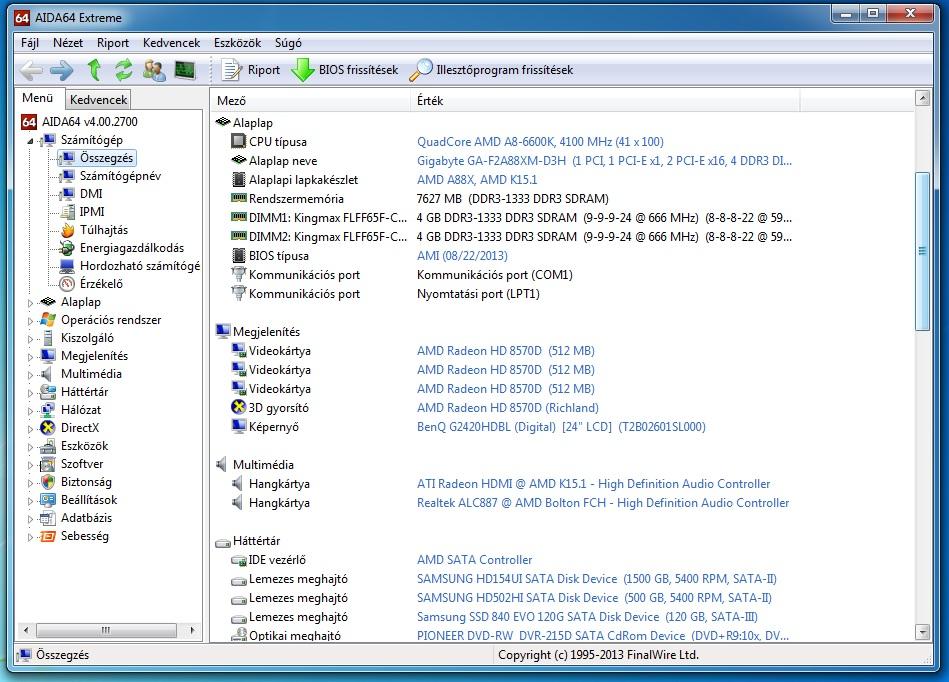Open the Nézet menu
The height and width of the screenshot is (682, 949).
pyautogui.click(x=68, y=43)
